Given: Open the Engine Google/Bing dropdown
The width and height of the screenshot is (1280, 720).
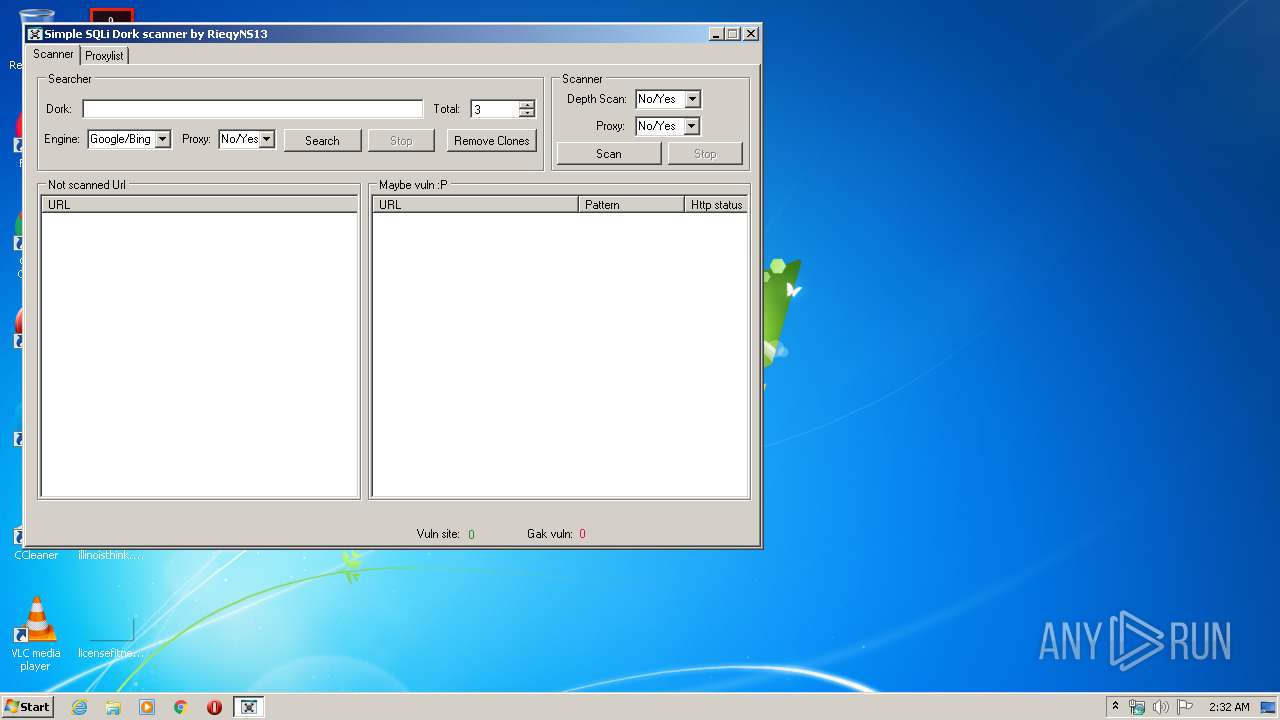Looking at the screenshot, I should tap(163, 139).
